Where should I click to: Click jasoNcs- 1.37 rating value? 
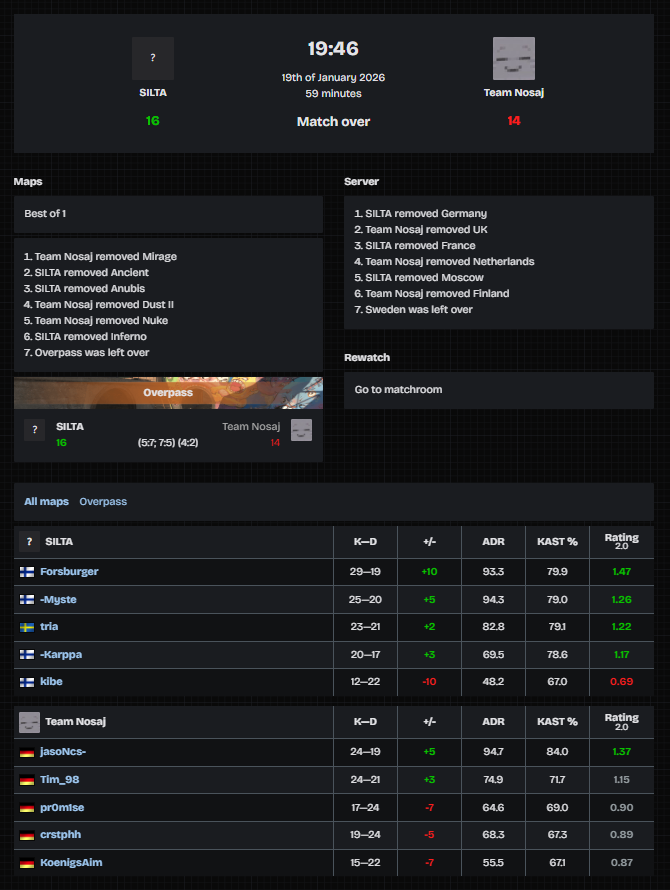click(622, 752)
